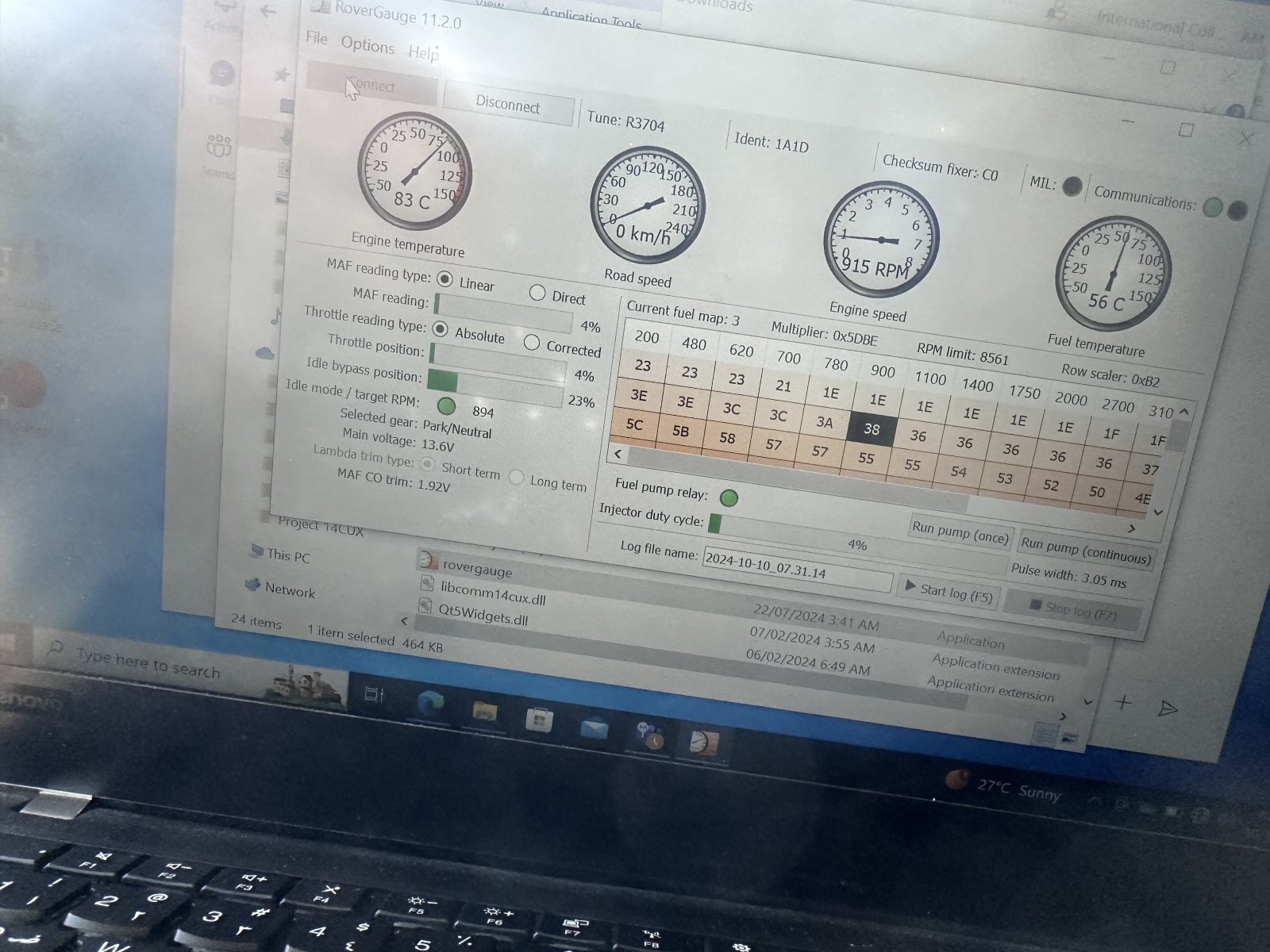Click the Engine speed RPM gauge
1270x952 pixels.
point(881,239)
